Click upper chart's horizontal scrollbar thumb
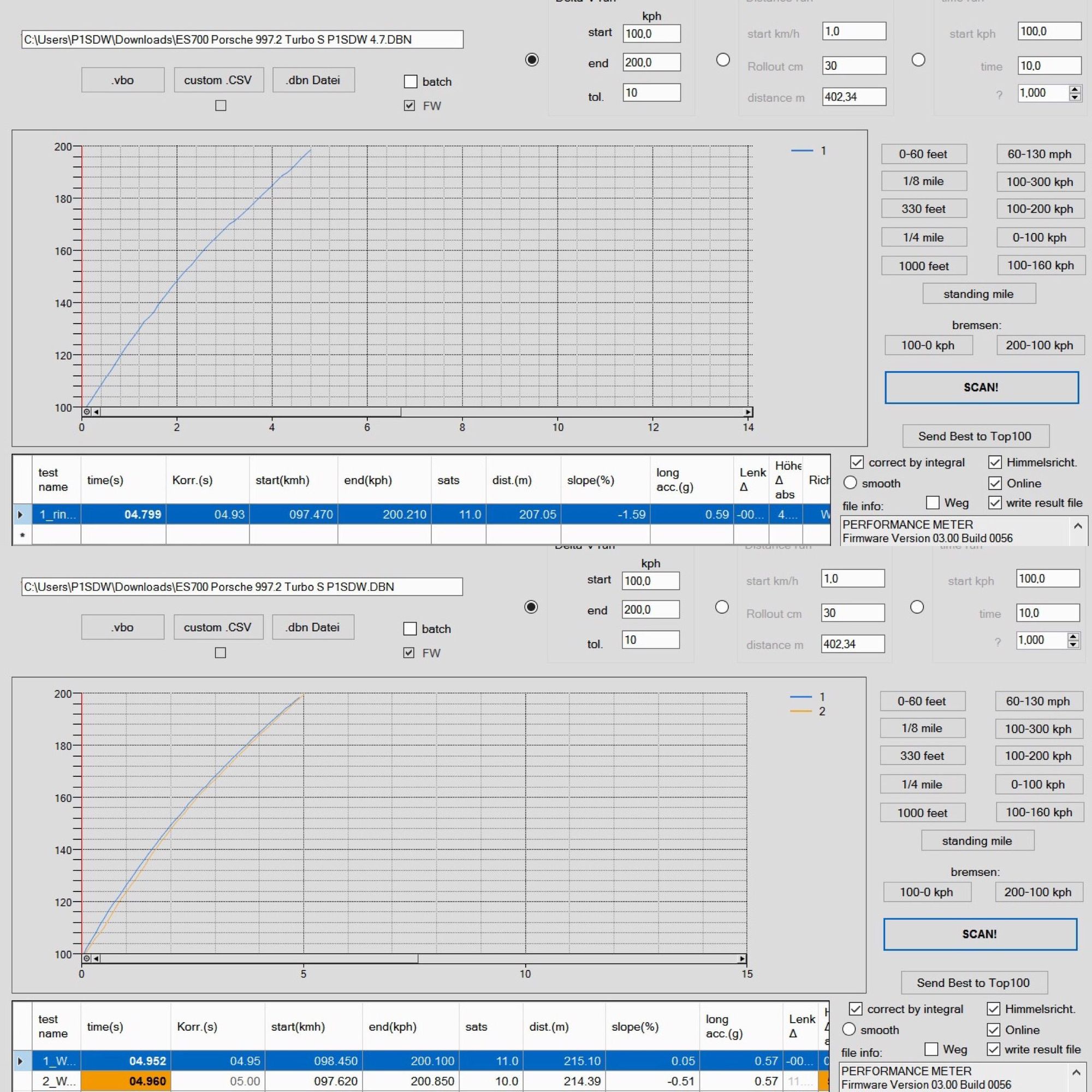 click(x=251, y=412)
